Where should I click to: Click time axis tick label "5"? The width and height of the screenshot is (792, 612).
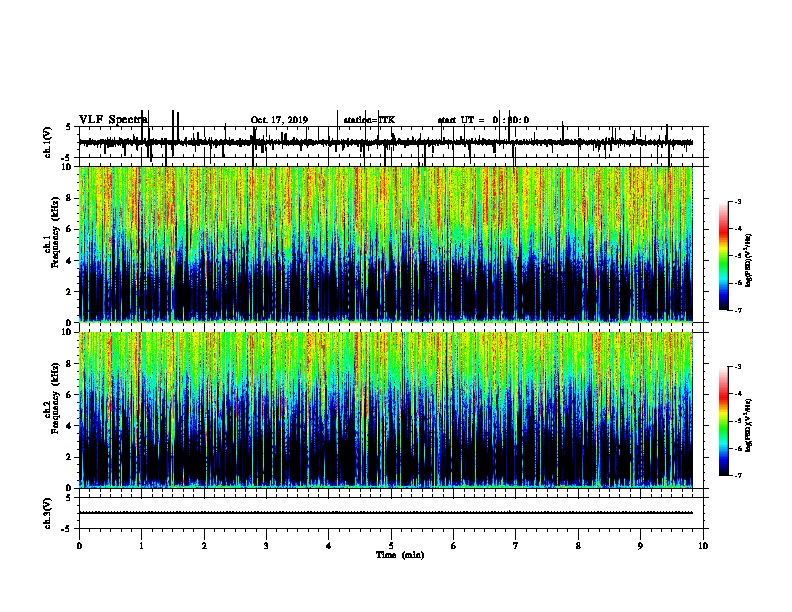[x=391, y=546]
